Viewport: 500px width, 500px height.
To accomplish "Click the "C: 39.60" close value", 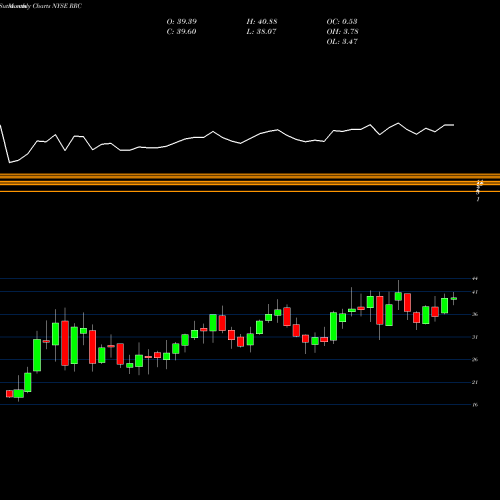I will click(181, 32).
